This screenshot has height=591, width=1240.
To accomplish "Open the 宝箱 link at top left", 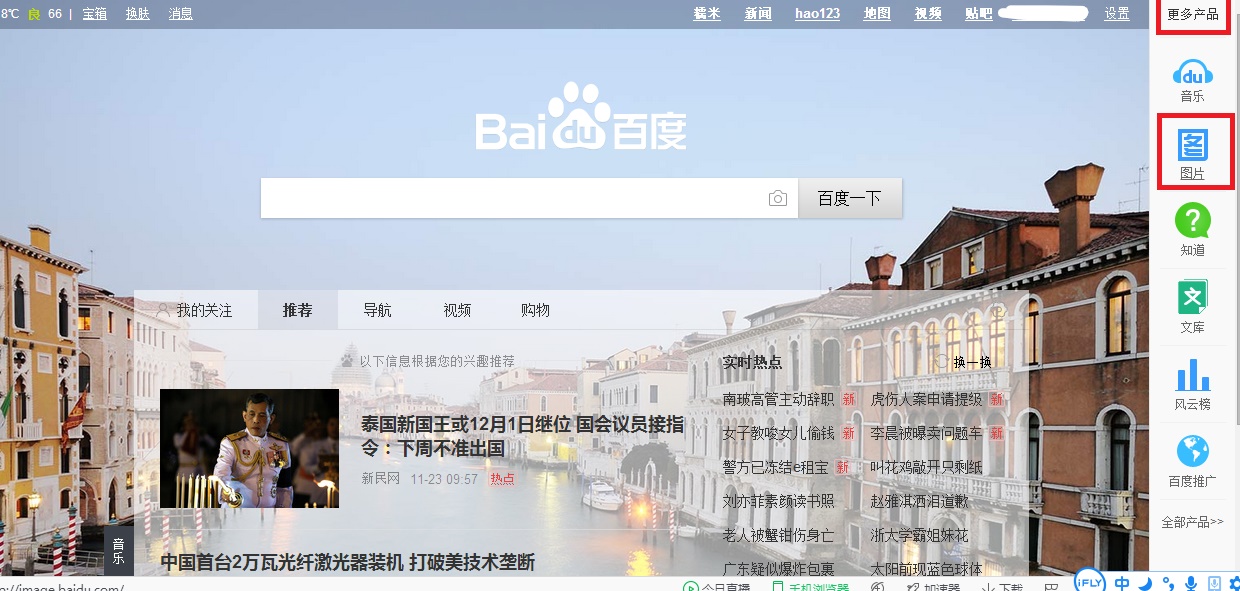I will (x=94, y=14).
